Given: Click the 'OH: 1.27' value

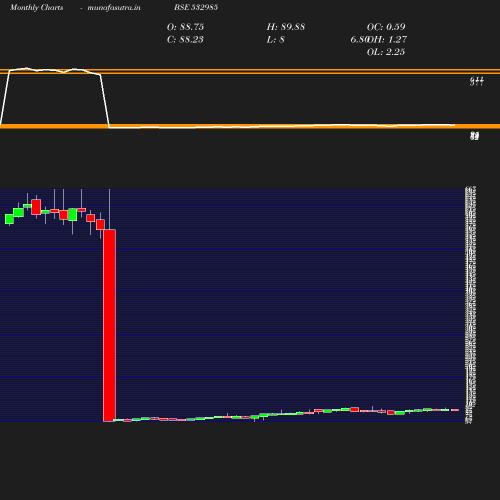Looking at the screenshot, I should pos(387,40).
